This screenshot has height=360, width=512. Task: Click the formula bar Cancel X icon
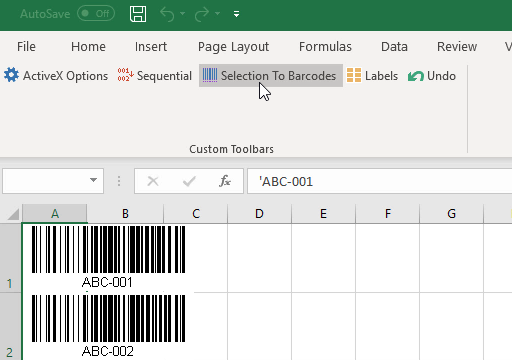point(153,181)
